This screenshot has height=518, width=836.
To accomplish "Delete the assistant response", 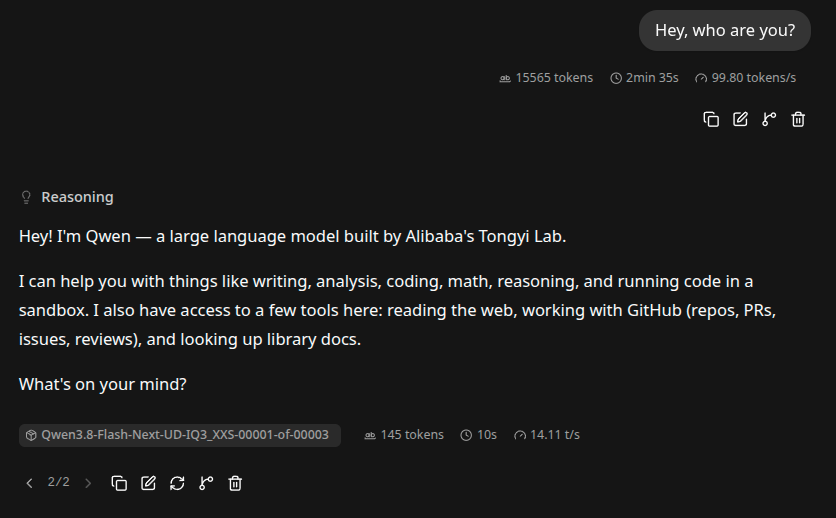I will [235, 483].
